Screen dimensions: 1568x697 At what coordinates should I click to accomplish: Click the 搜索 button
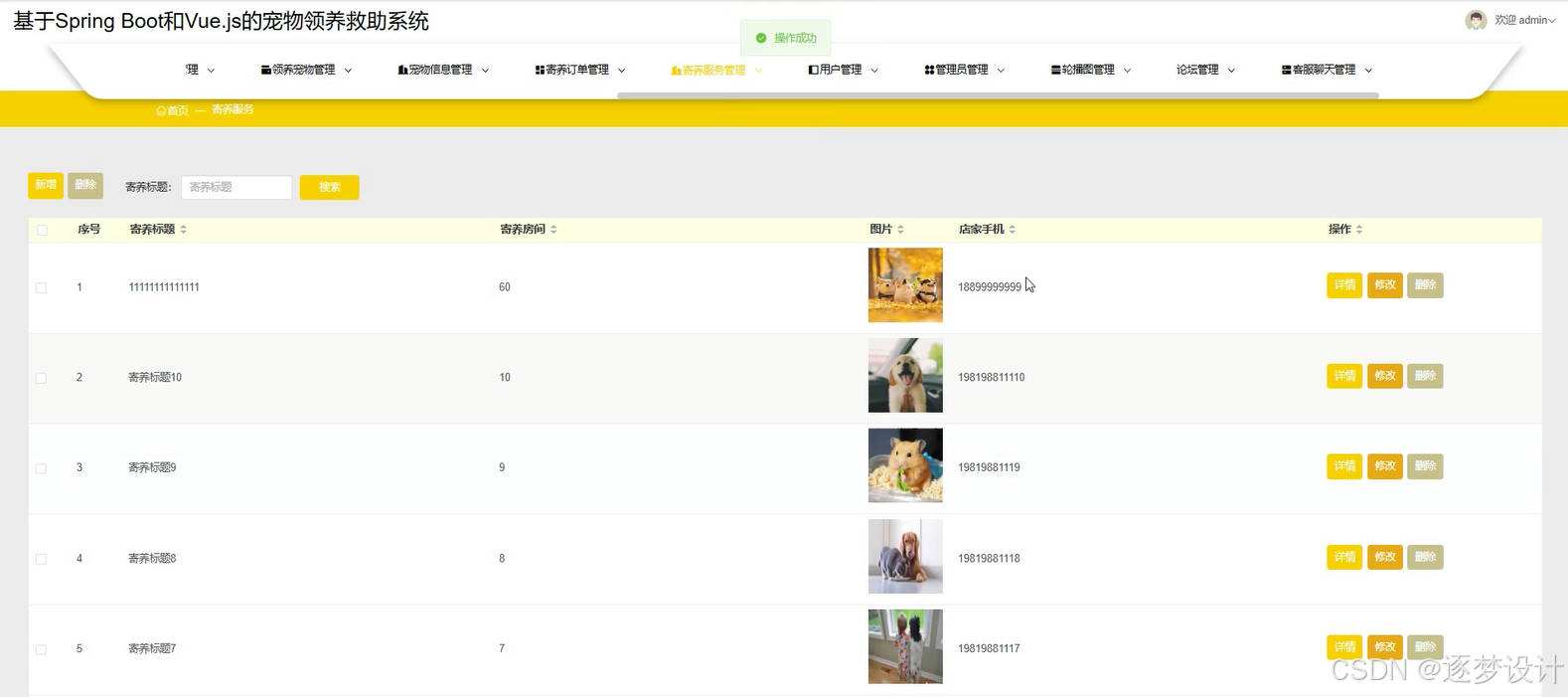pyautogui.click(x=330, y=187)
